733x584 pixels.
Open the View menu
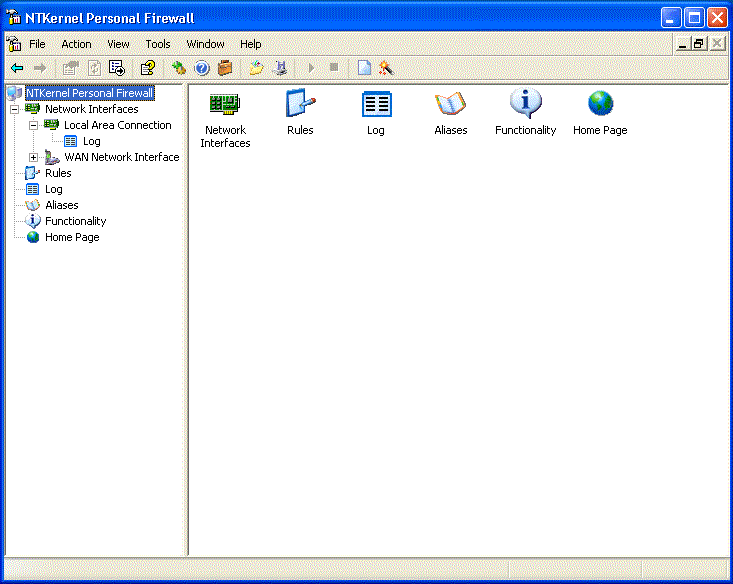click(x=118, y=44)
